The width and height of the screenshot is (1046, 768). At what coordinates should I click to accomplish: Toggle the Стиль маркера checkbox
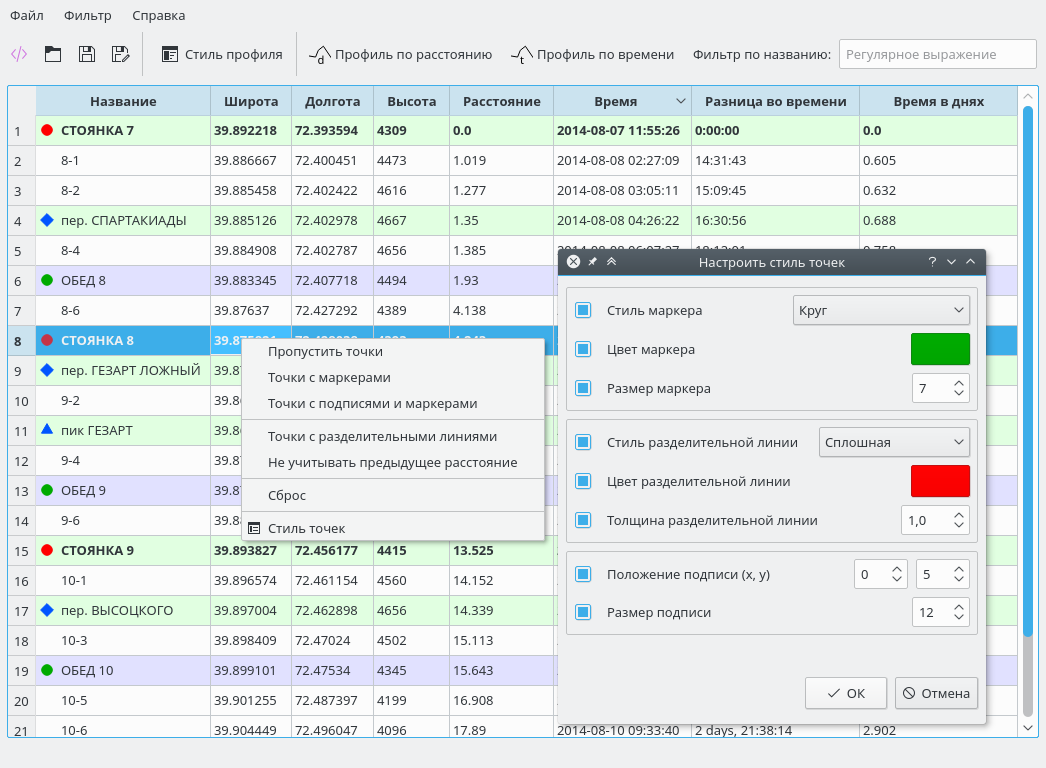point(584,311)
